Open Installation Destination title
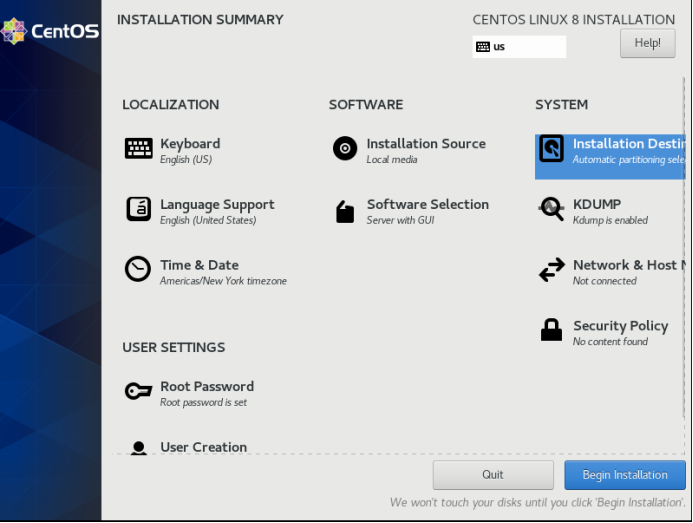 coord(629,144)
